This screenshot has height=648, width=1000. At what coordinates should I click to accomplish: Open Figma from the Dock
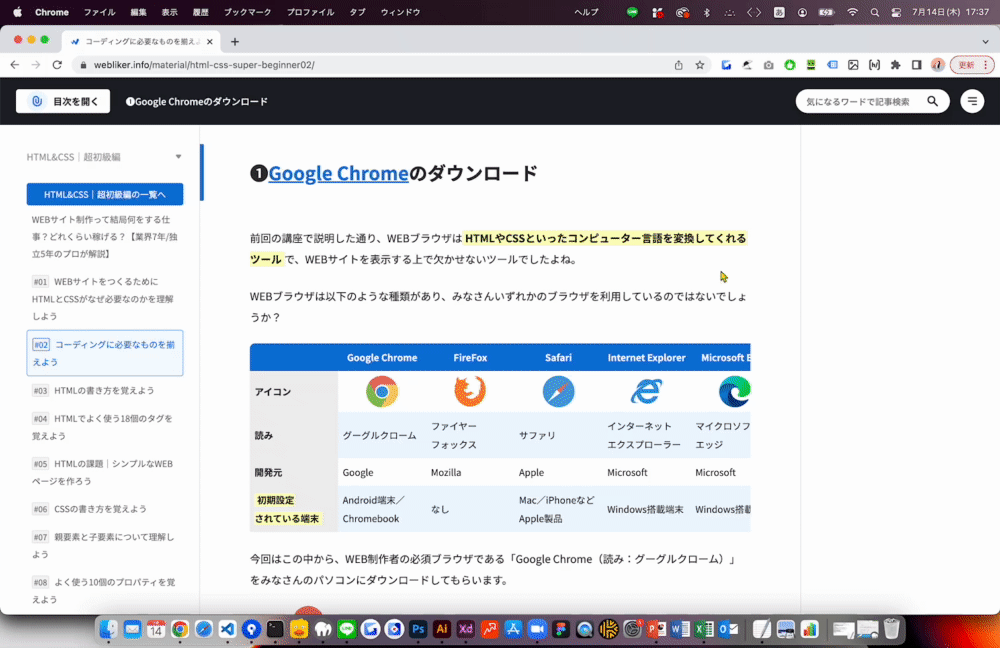point(561,630)
